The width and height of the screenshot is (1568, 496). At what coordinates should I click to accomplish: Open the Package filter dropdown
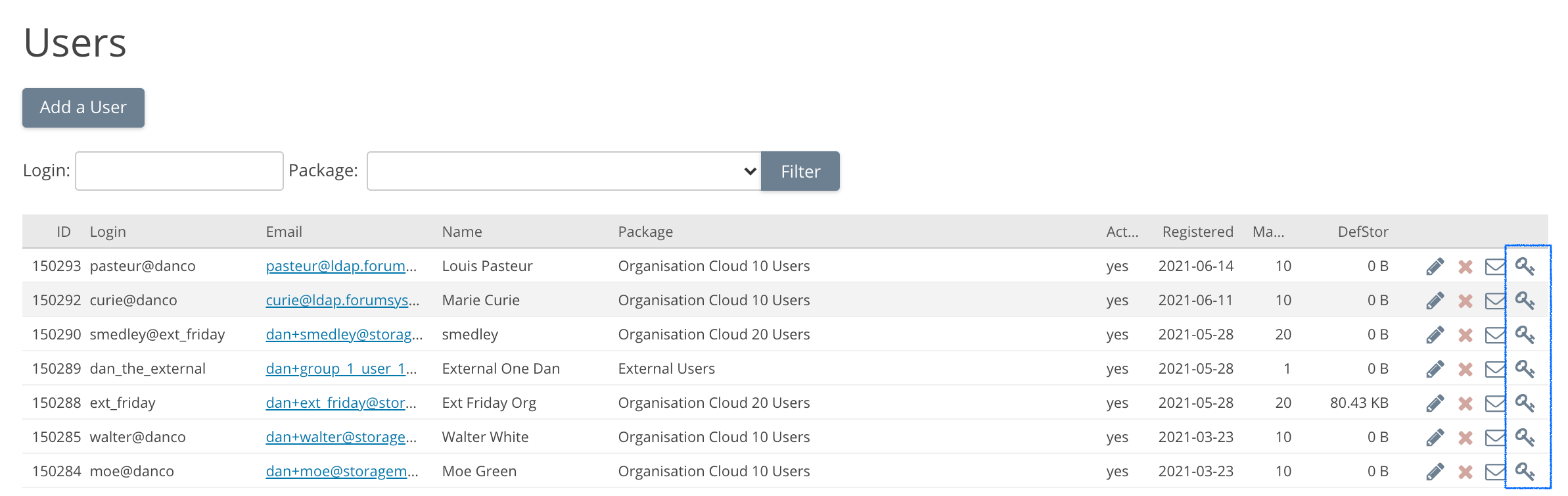563,171
